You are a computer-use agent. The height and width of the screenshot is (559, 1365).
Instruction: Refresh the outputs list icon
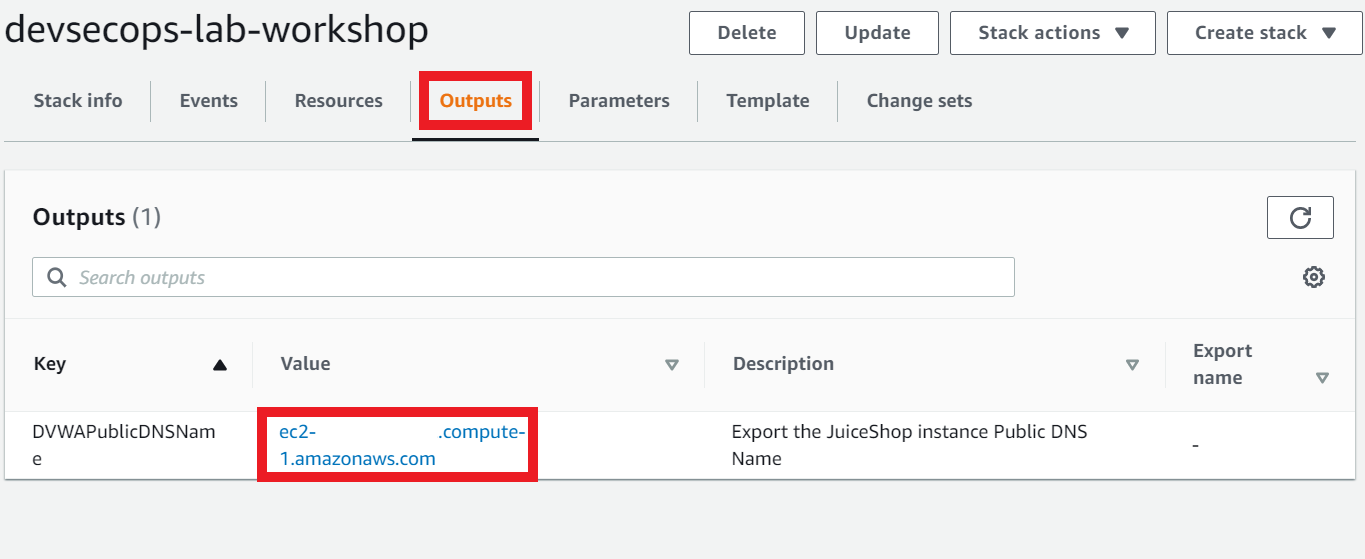pos(1300,217)
